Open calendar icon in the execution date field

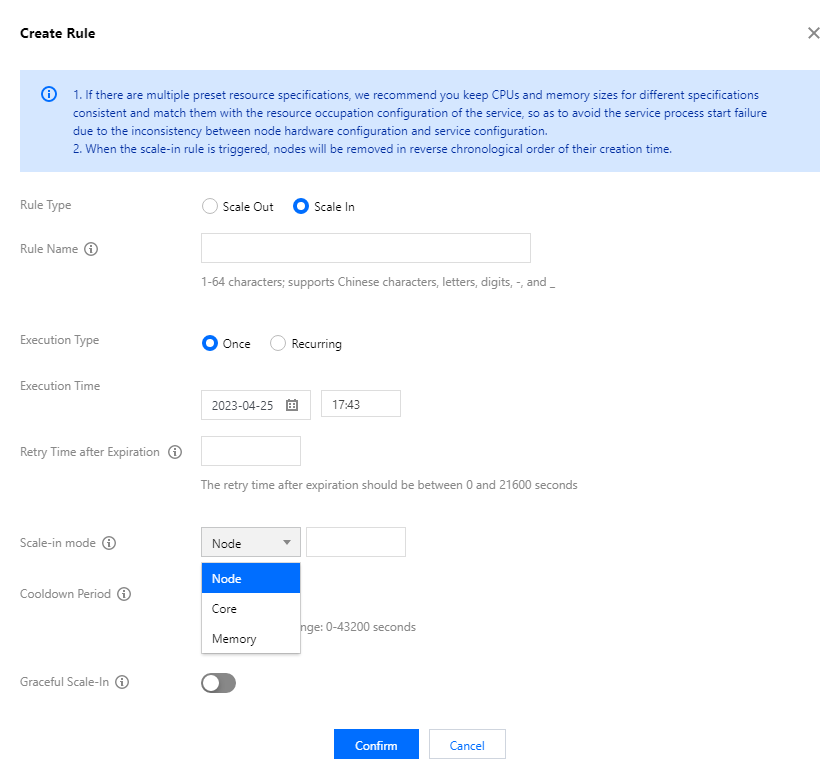[x=292, y=405]
